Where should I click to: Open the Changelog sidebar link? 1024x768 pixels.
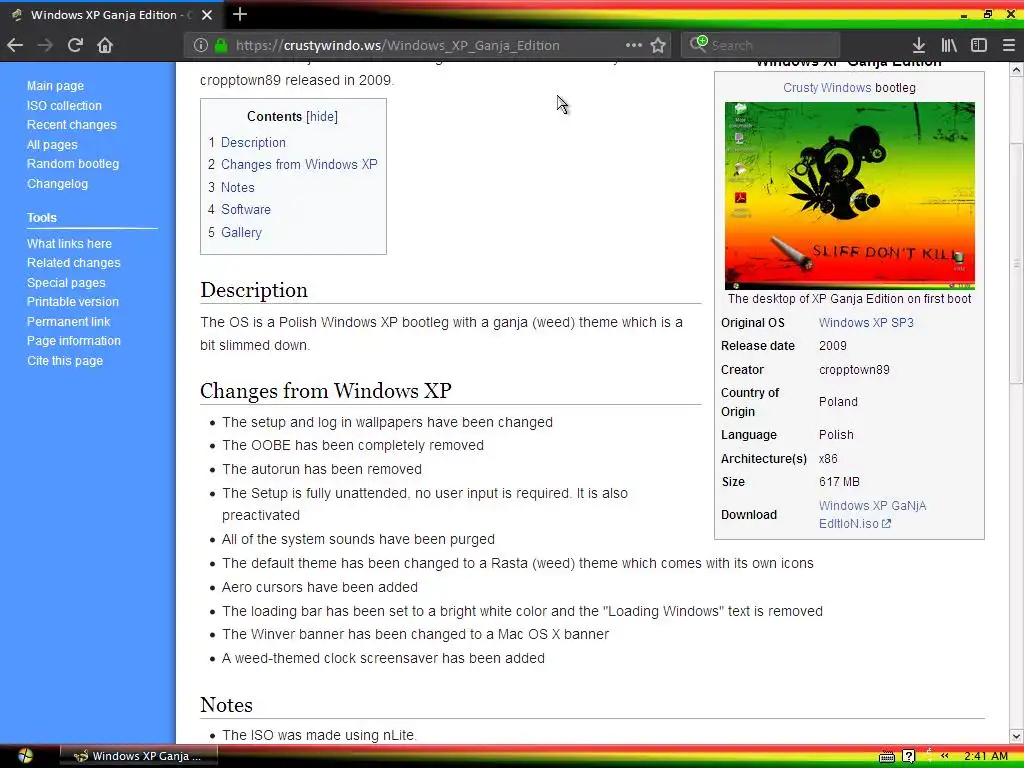coord(57,184)
